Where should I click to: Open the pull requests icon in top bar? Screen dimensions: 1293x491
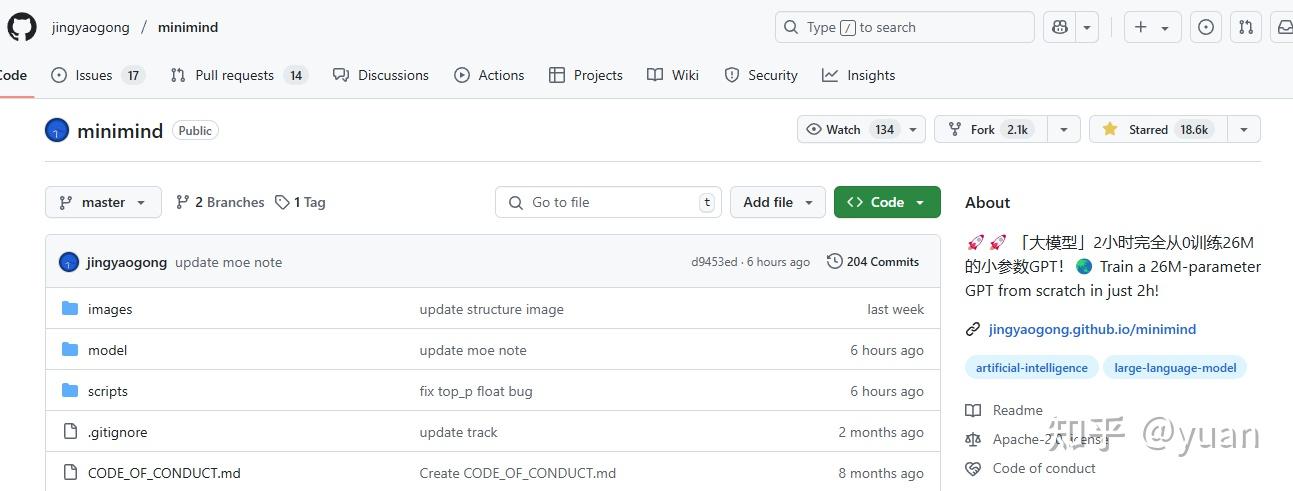coord(1246,27)
